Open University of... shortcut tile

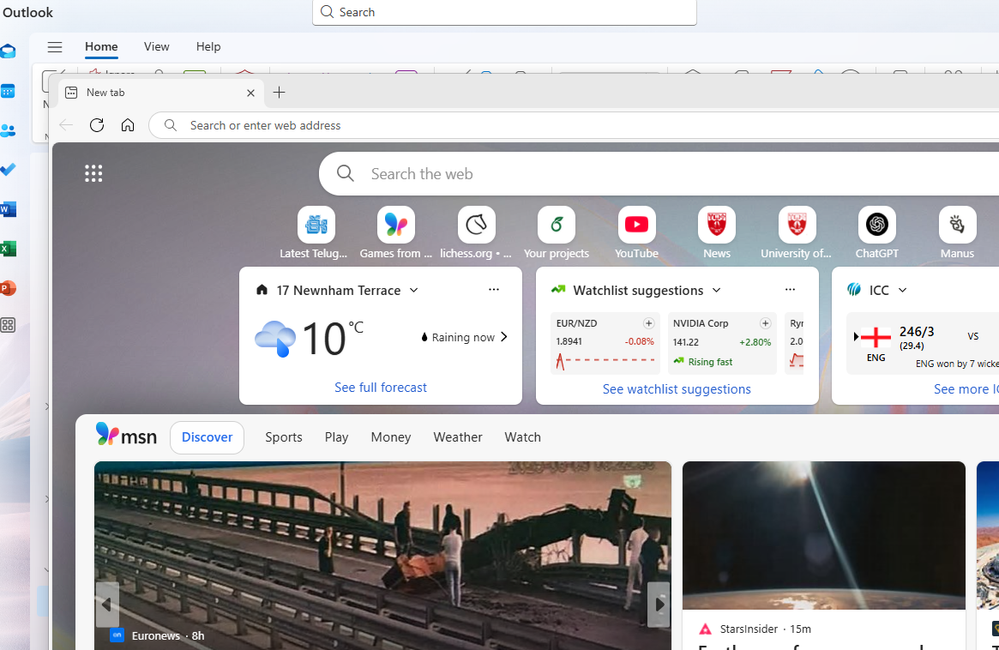[x=796, y=233]
